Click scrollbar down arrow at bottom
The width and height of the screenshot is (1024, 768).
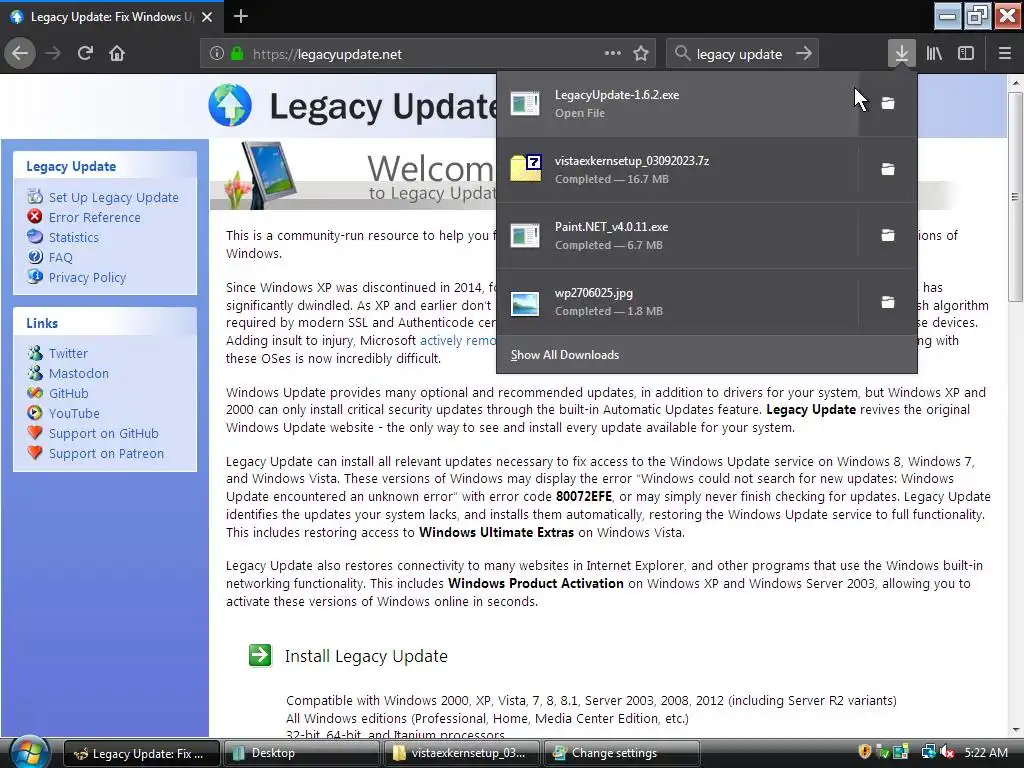click(1015, 729)
